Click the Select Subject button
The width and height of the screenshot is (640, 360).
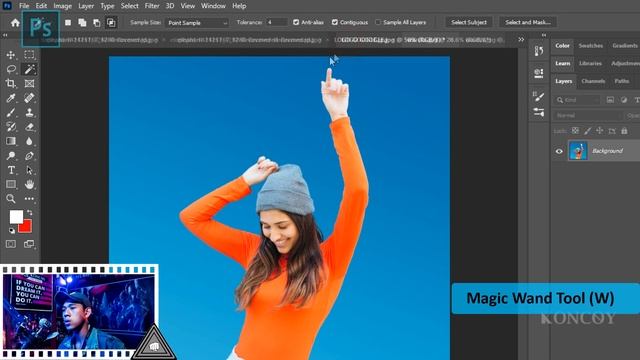tap(469, 22)
